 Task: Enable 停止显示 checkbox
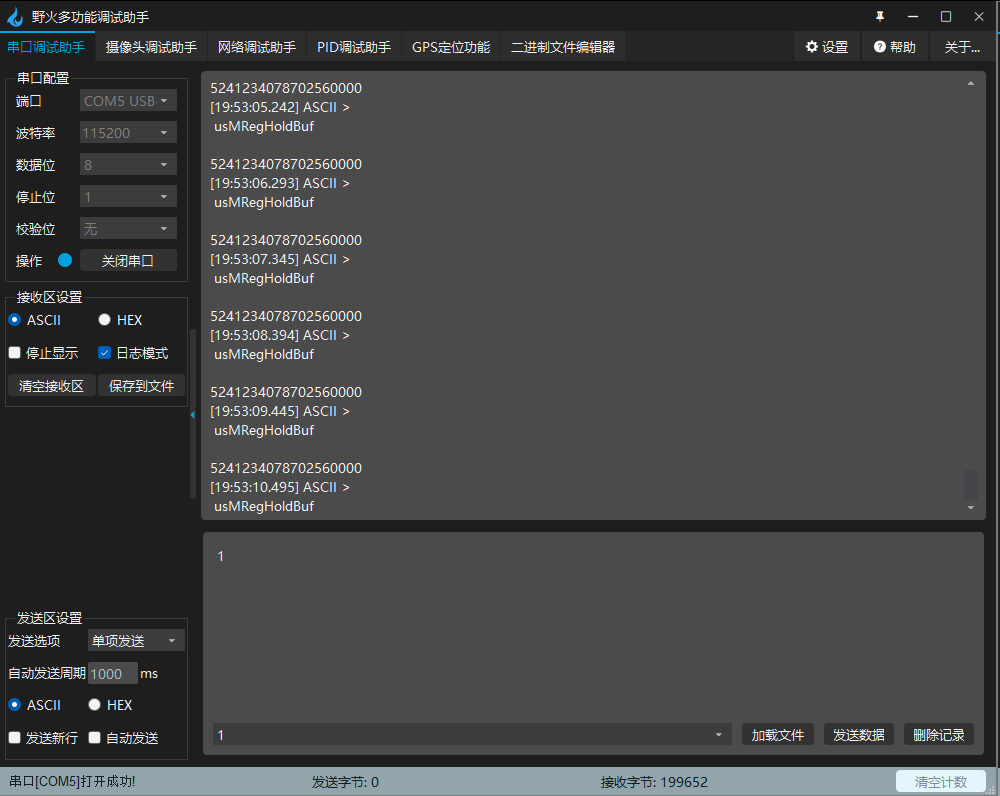(15, 353)
